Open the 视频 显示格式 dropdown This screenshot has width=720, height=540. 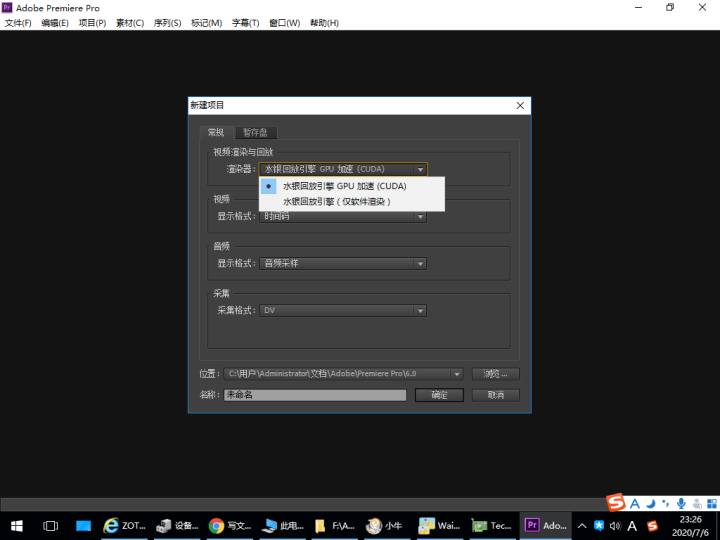pyautogui.click(x=343, y=216)
